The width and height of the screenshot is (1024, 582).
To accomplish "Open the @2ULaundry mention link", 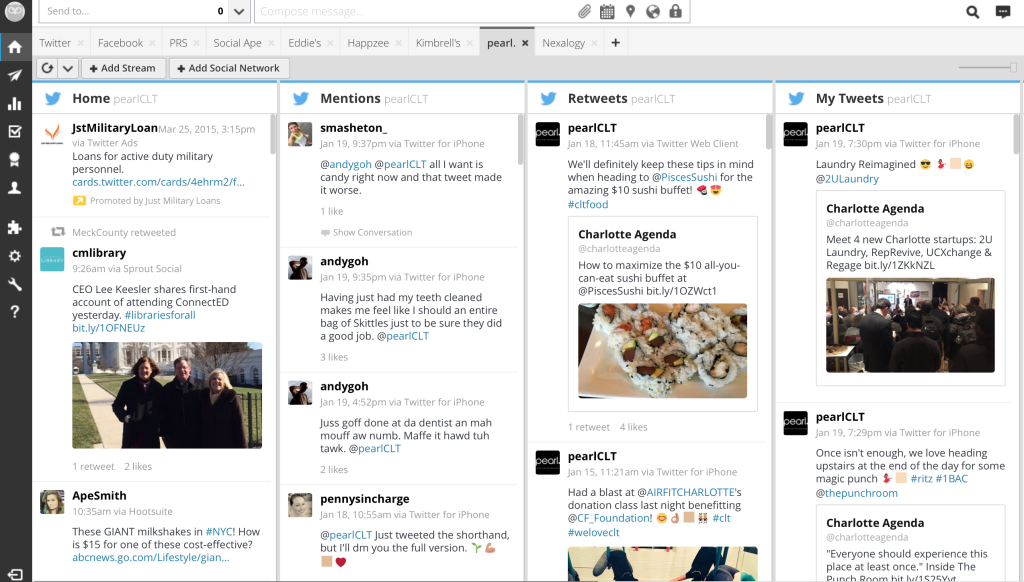I will [847, 179].
